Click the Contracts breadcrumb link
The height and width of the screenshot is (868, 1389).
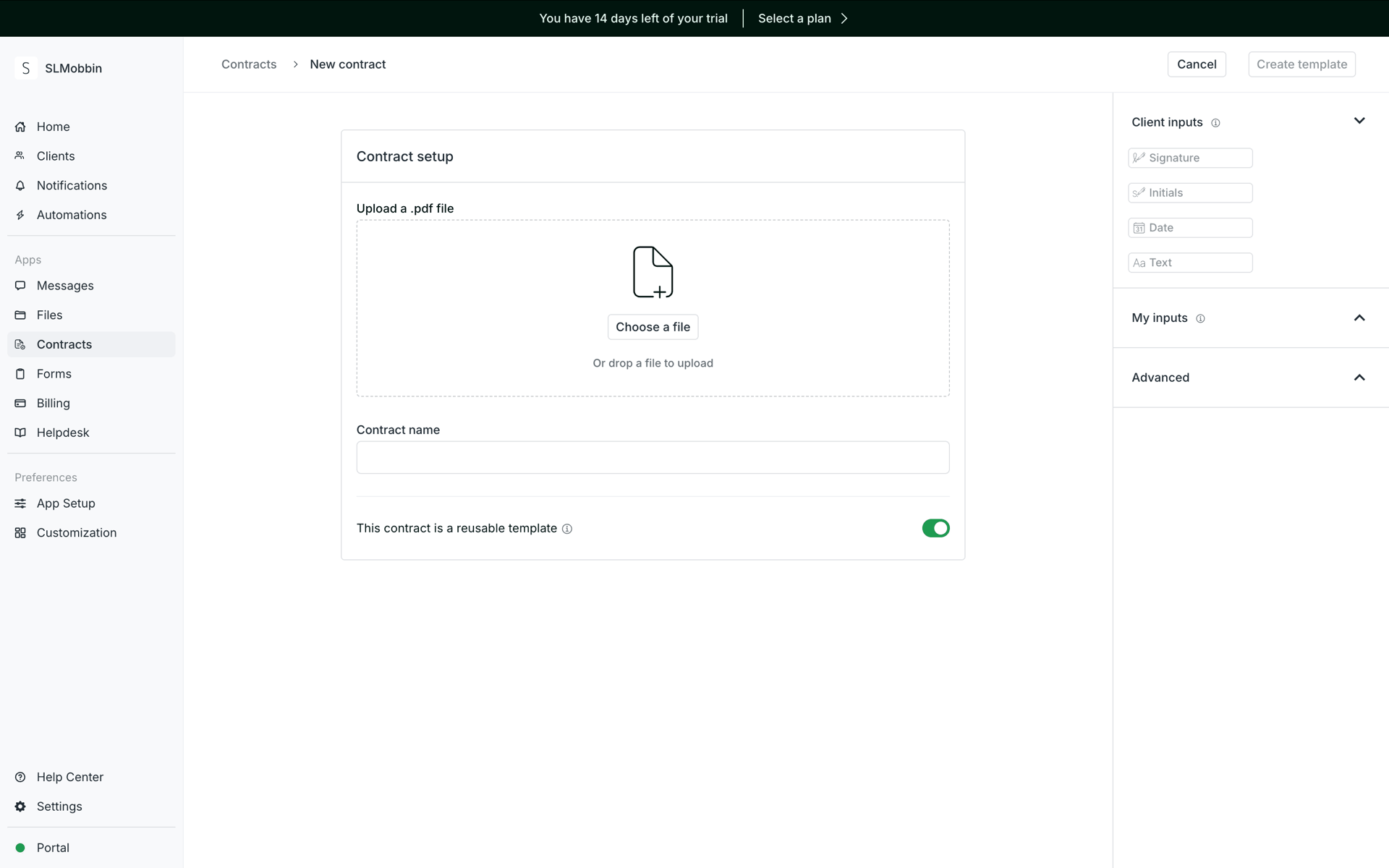click(249, 64)
